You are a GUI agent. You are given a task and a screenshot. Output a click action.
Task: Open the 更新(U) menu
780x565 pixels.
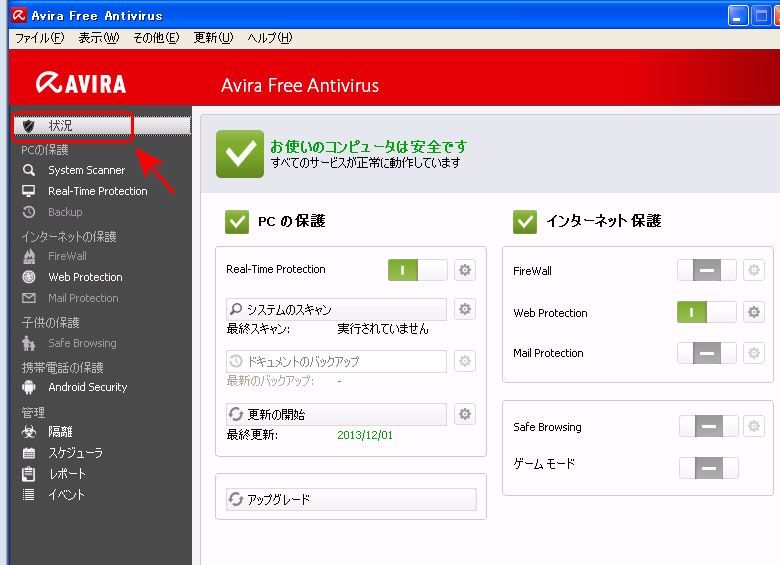tap(213, 38)
